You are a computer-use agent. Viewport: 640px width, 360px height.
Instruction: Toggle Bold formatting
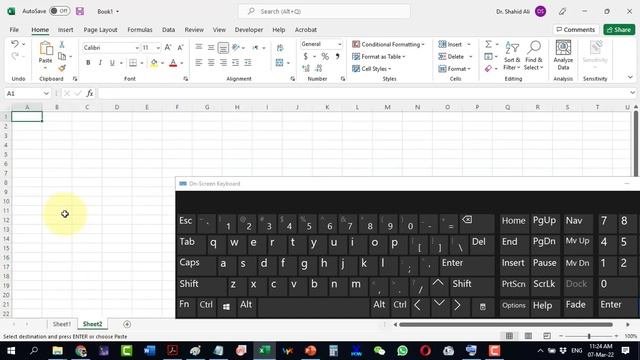[88, 63]
